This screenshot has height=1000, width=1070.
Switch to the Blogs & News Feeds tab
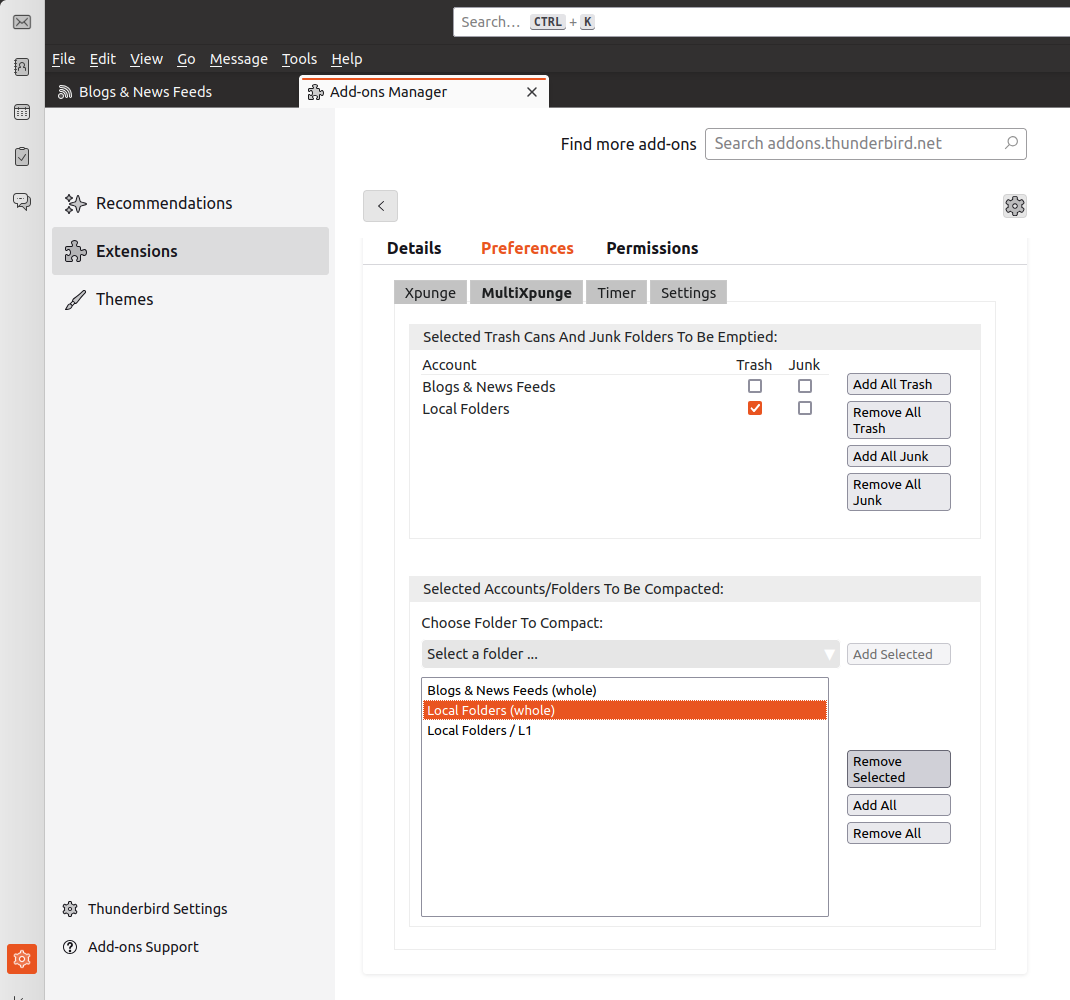click(172, 91)
